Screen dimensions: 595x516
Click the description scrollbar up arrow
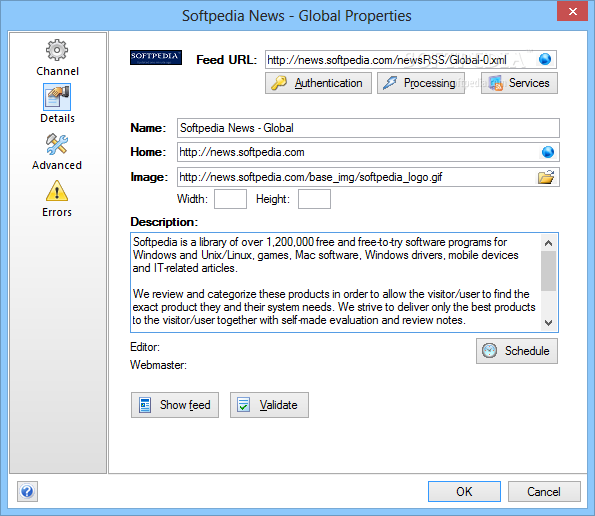[x=548, y=243]
